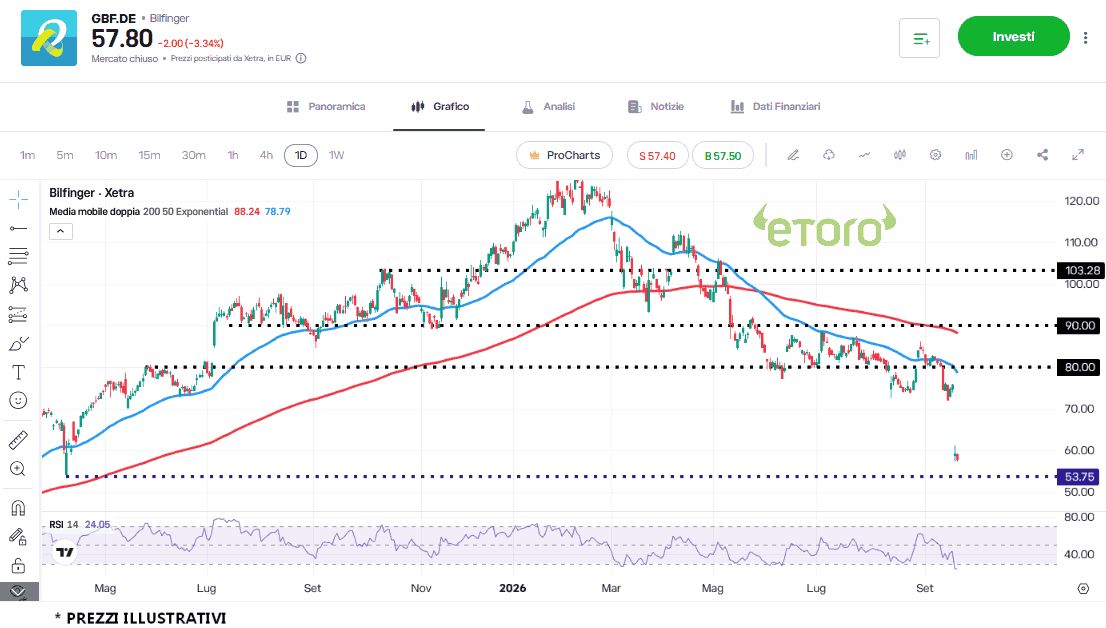The image size is (1106, 628).
Task: Select the crosshair cursor tool
Action: (18, 200)
